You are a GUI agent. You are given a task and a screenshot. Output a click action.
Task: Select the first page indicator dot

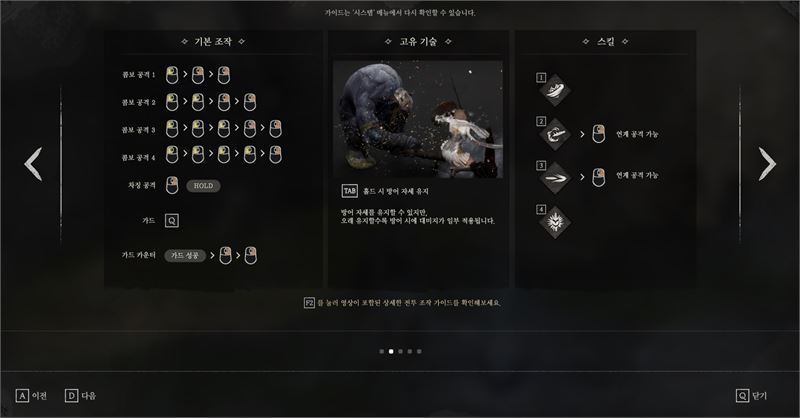(382, 351)
